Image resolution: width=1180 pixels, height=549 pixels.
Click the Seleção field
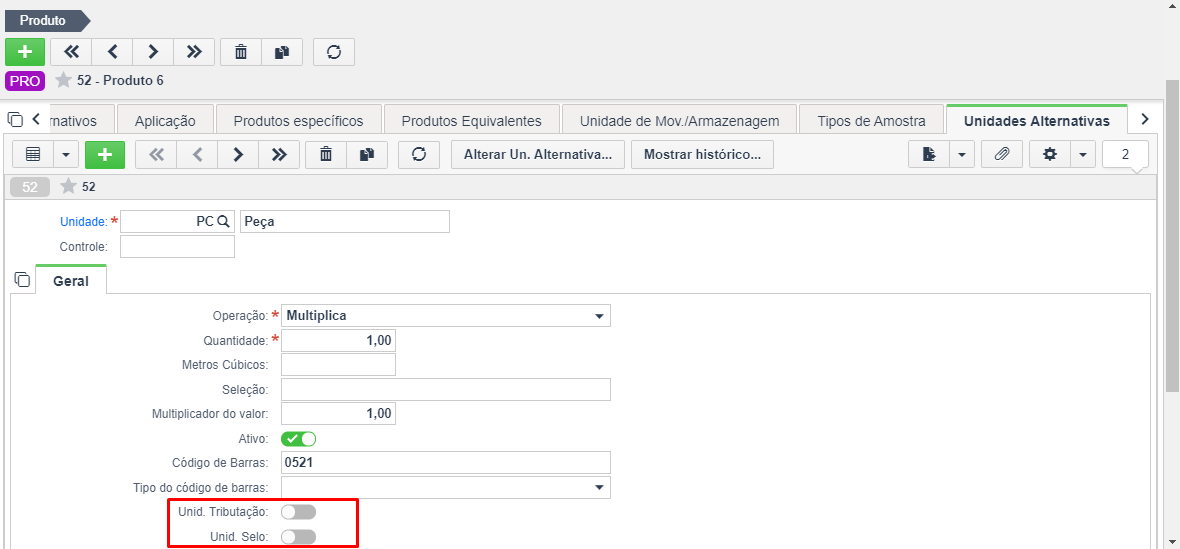[446, 390]
